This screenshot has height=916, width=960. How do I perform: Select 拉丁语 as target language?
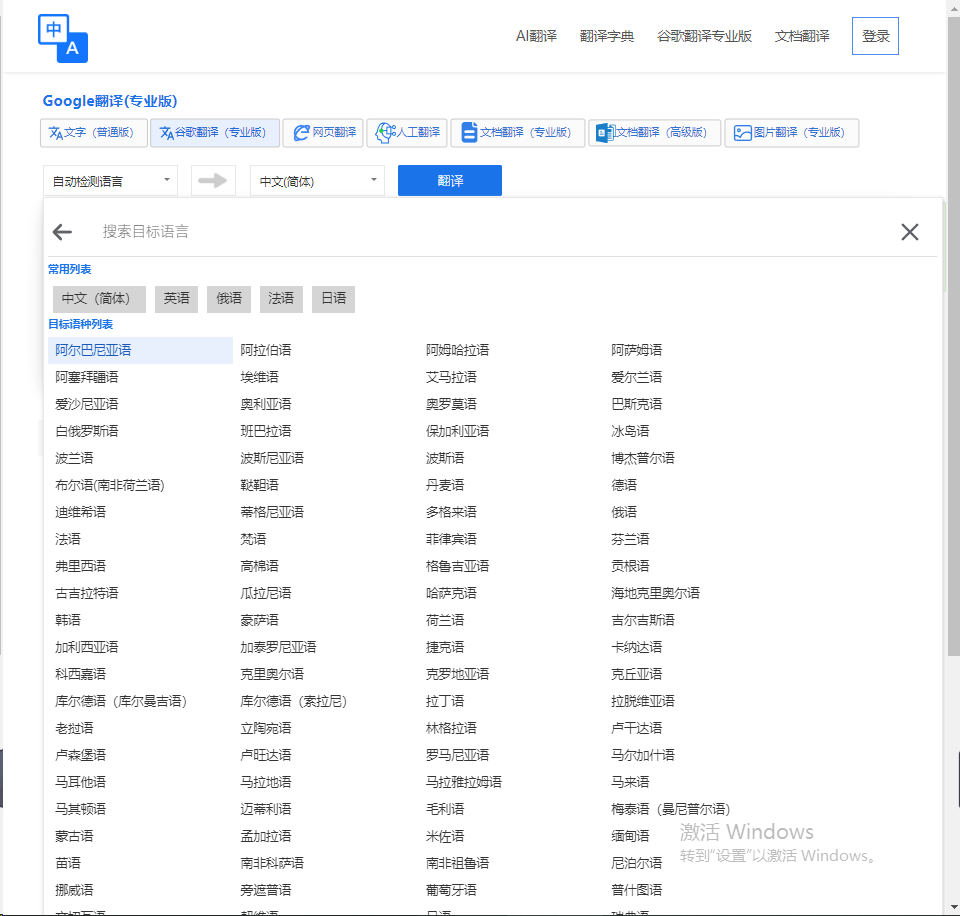(x=445, y=701)
